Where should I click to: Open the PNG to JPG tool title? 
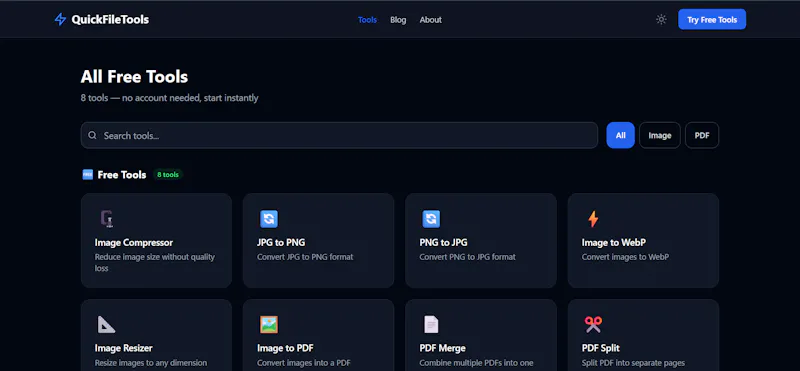(x=443, y=242)
